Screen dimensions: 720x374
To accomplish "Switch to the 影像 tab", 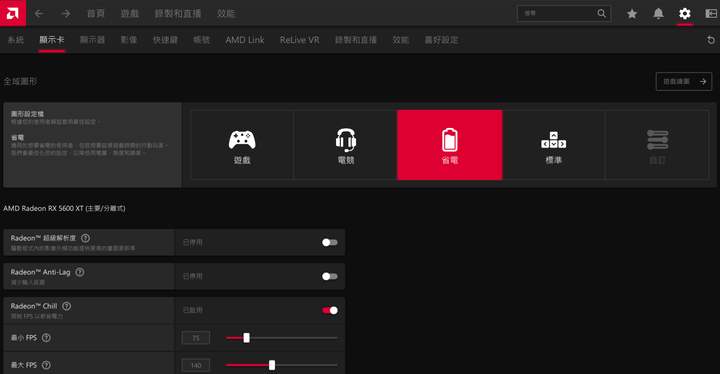I will [129, 40].
